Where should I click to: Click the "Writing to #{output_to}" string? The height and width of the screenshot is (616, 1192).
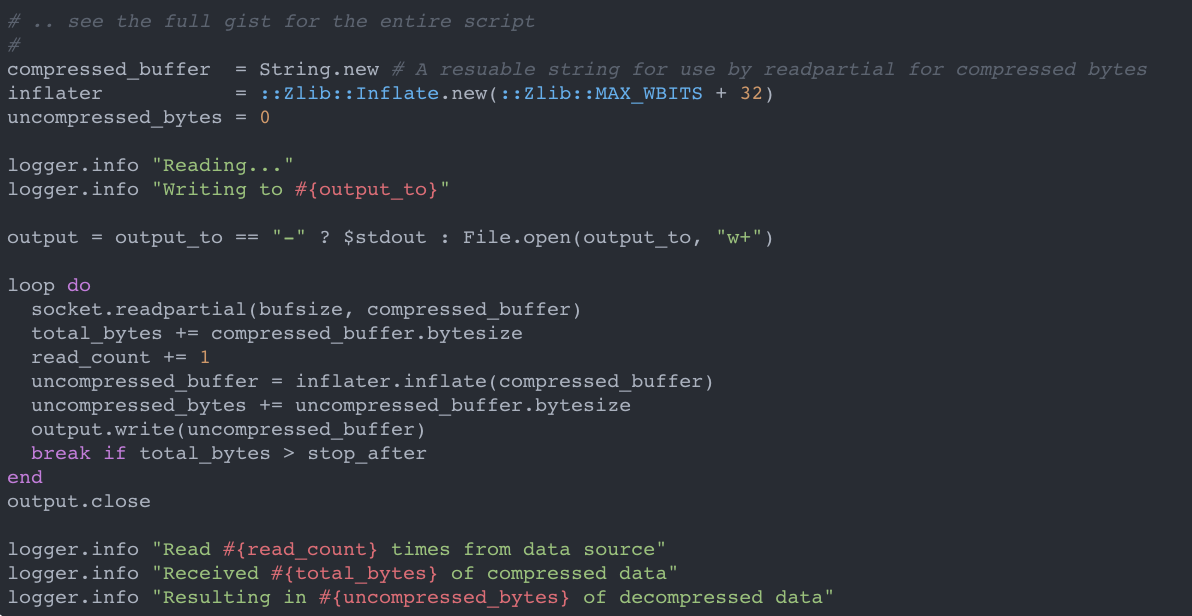[x=300, y=189]
